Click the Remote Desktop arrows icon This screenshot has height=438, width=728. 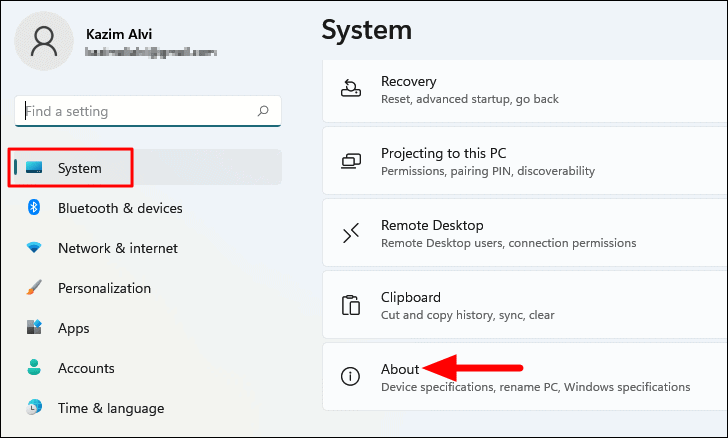point(351,233)
